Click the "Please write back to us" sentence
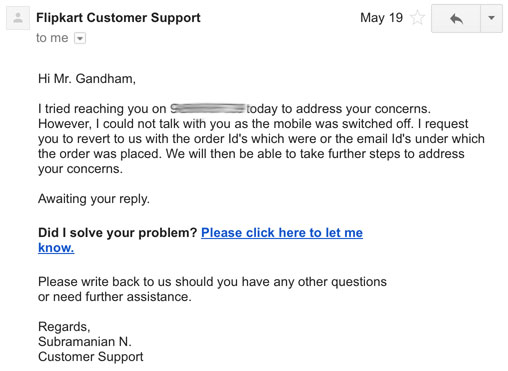Screen dimensions: 508x371 [212, 282]
